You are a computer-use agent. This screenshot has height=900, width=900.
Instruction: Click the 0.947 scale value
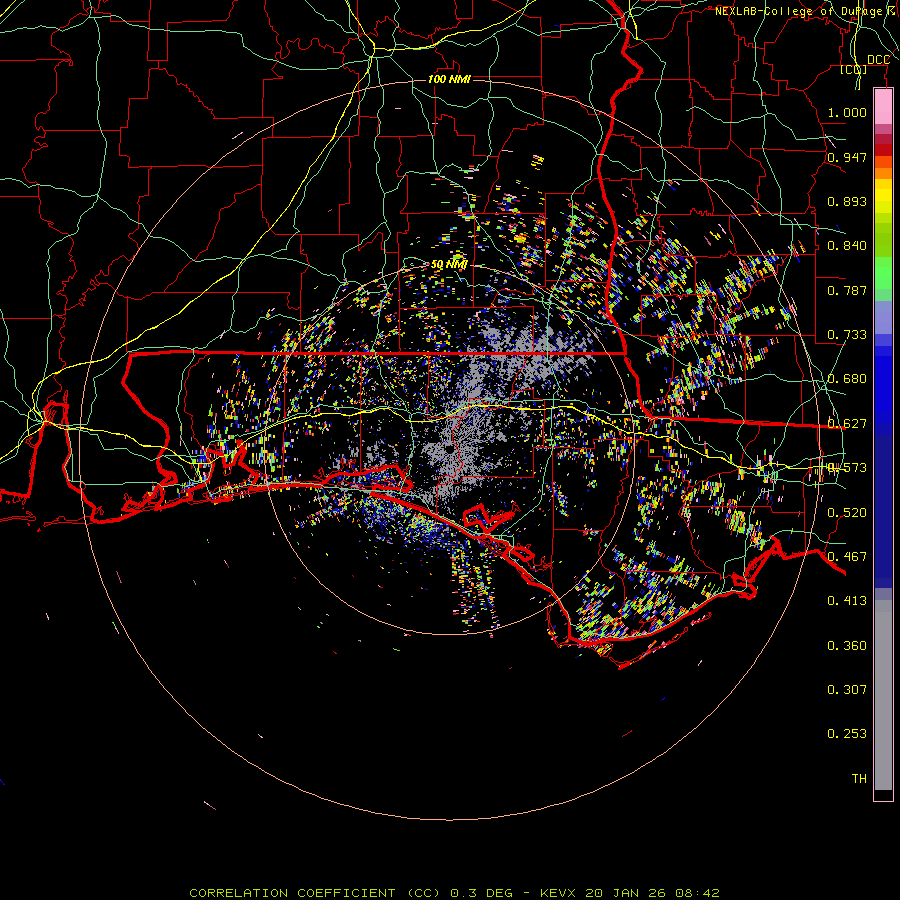(x=847, y=157)
